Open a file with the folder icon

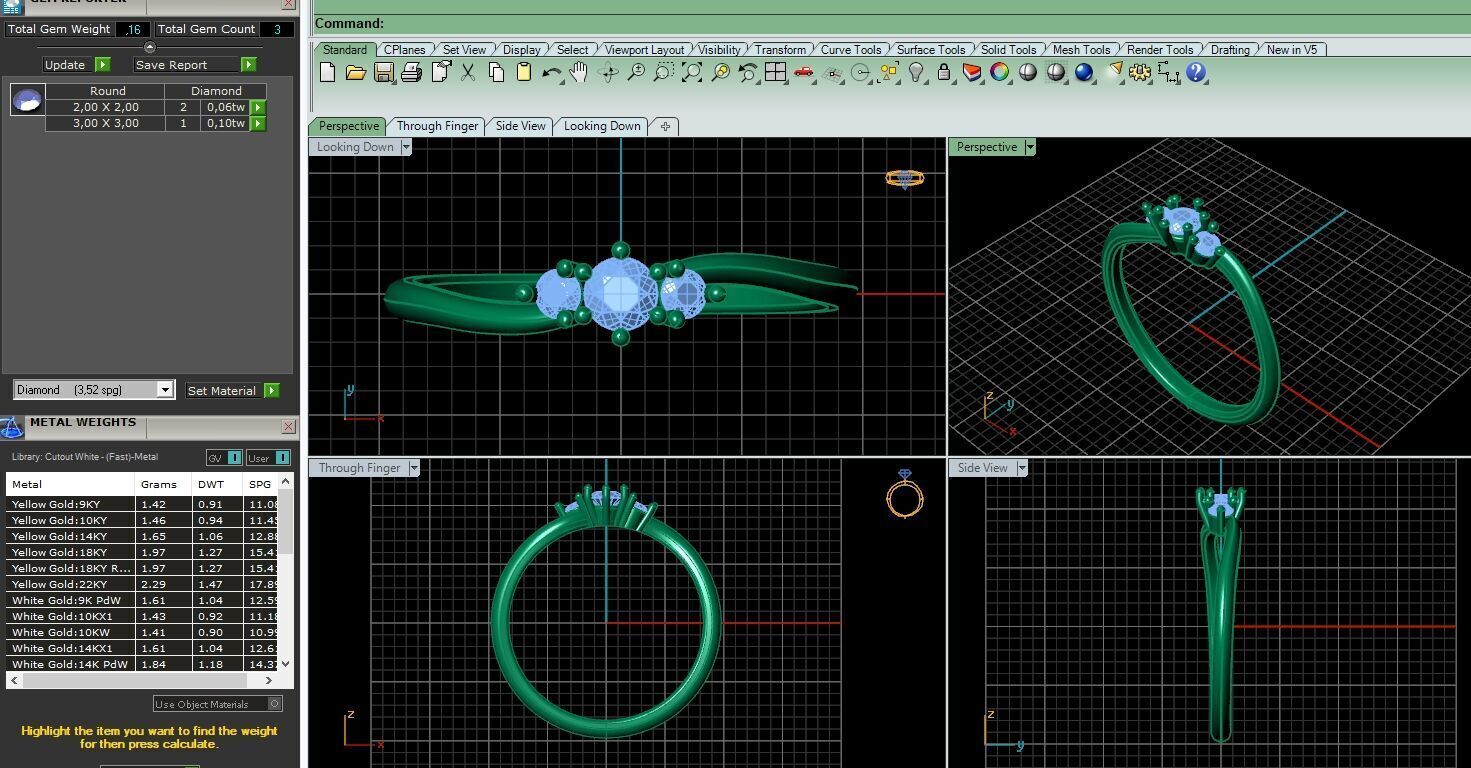[x=355, y=72]
